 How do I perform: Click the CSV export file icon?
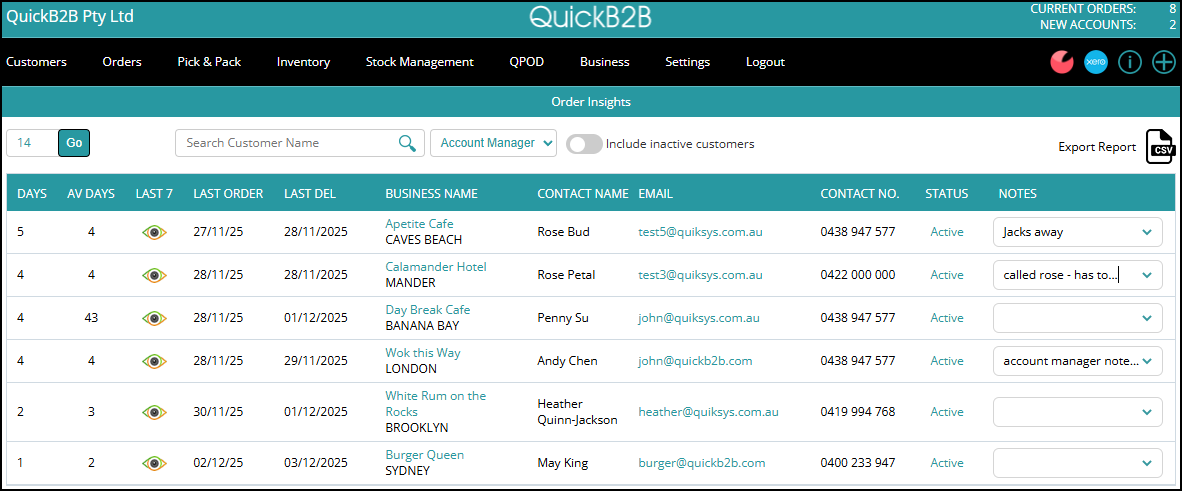click(1160, 147)
